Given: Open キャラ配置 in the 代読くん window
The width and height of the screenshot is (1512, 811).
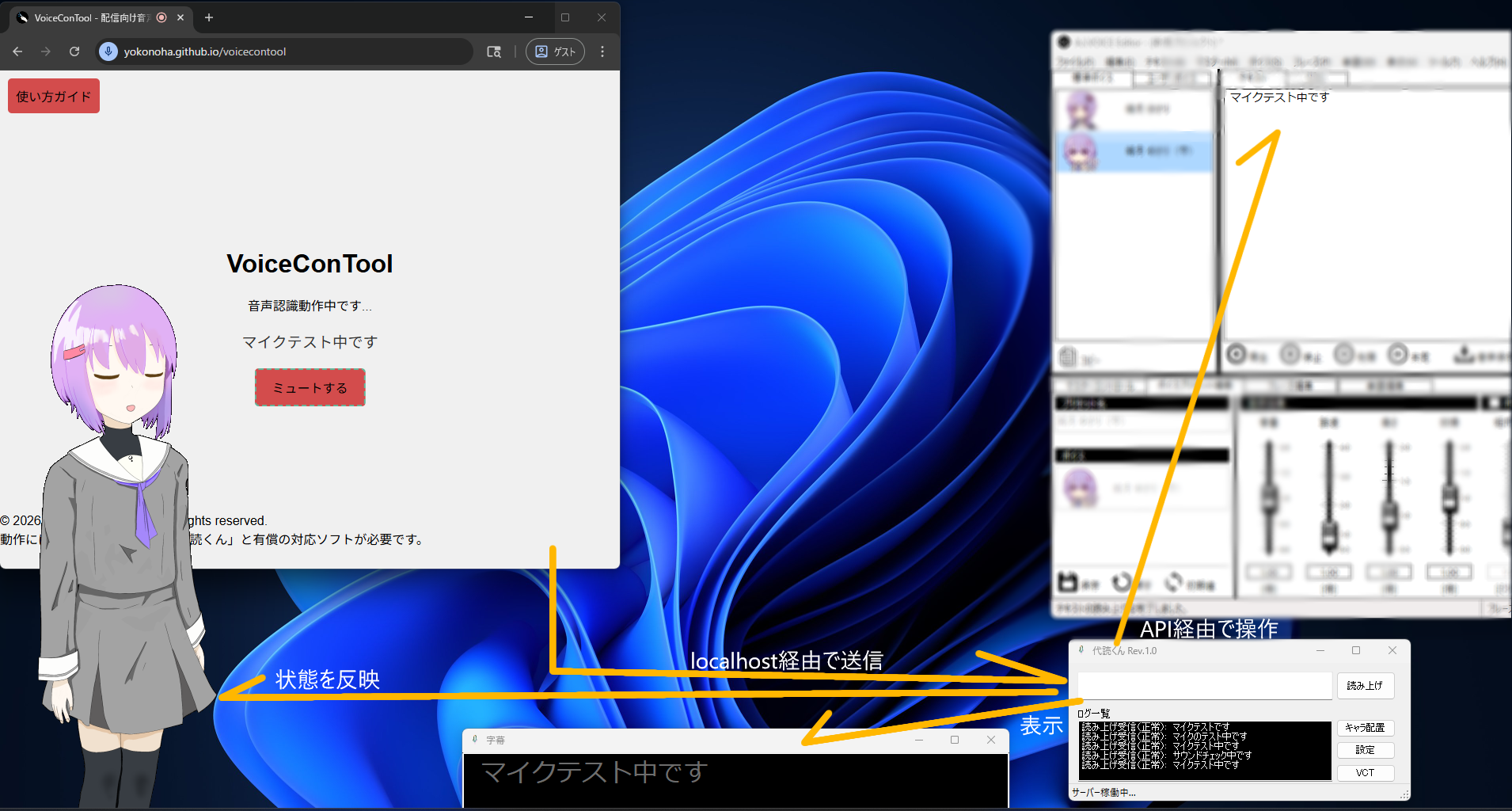Looking at the screenshot, I should coord(1366,728).
